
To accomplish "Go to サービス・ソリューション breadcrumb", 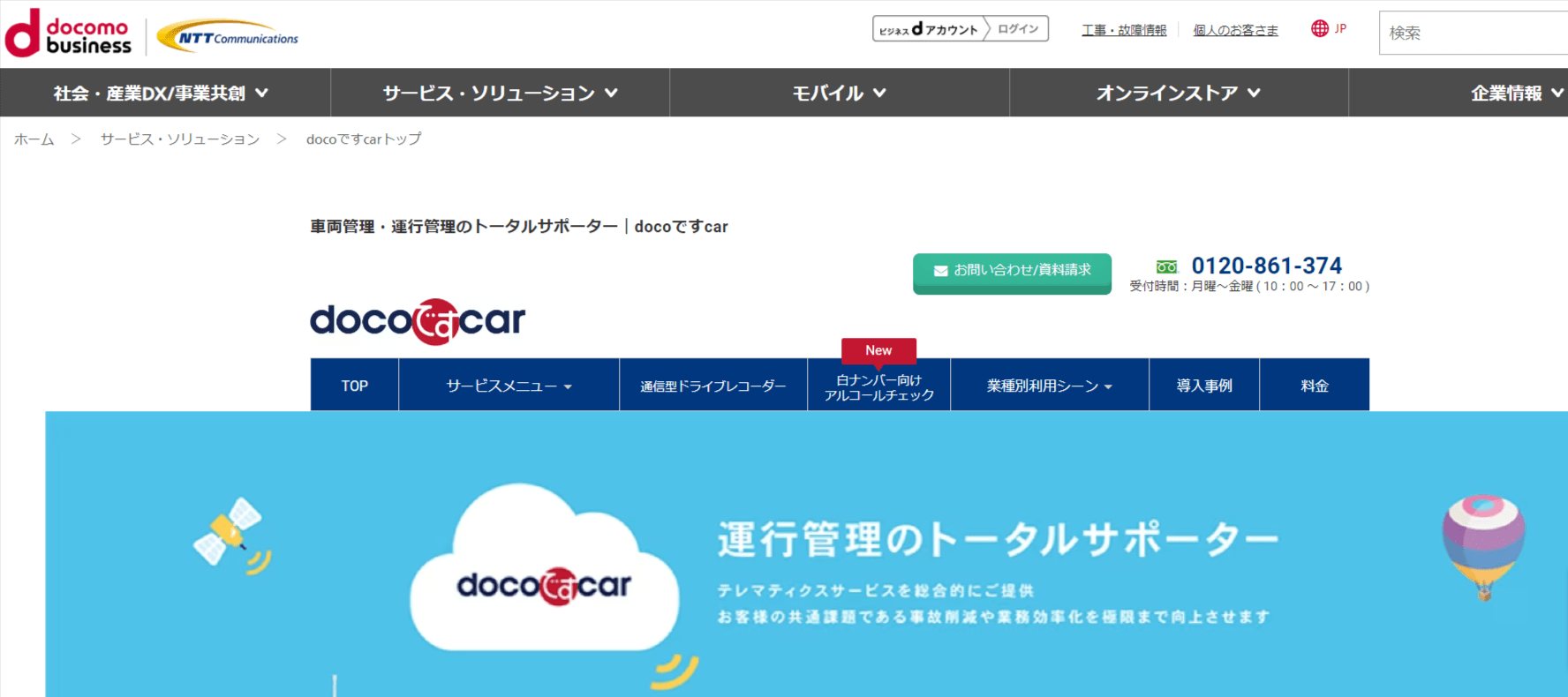I will [x=180, y=139].
